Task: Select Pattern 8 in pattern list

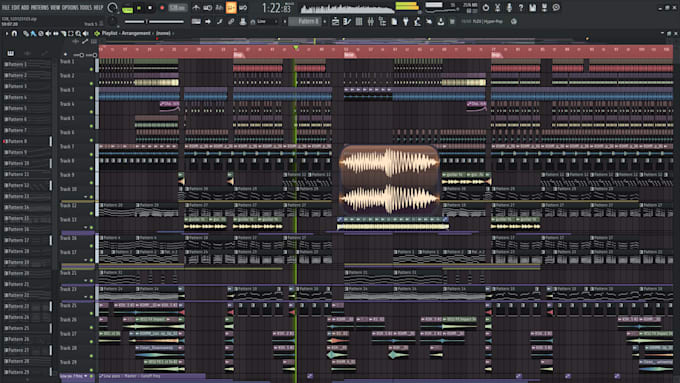Action: [x=27, y=141]
